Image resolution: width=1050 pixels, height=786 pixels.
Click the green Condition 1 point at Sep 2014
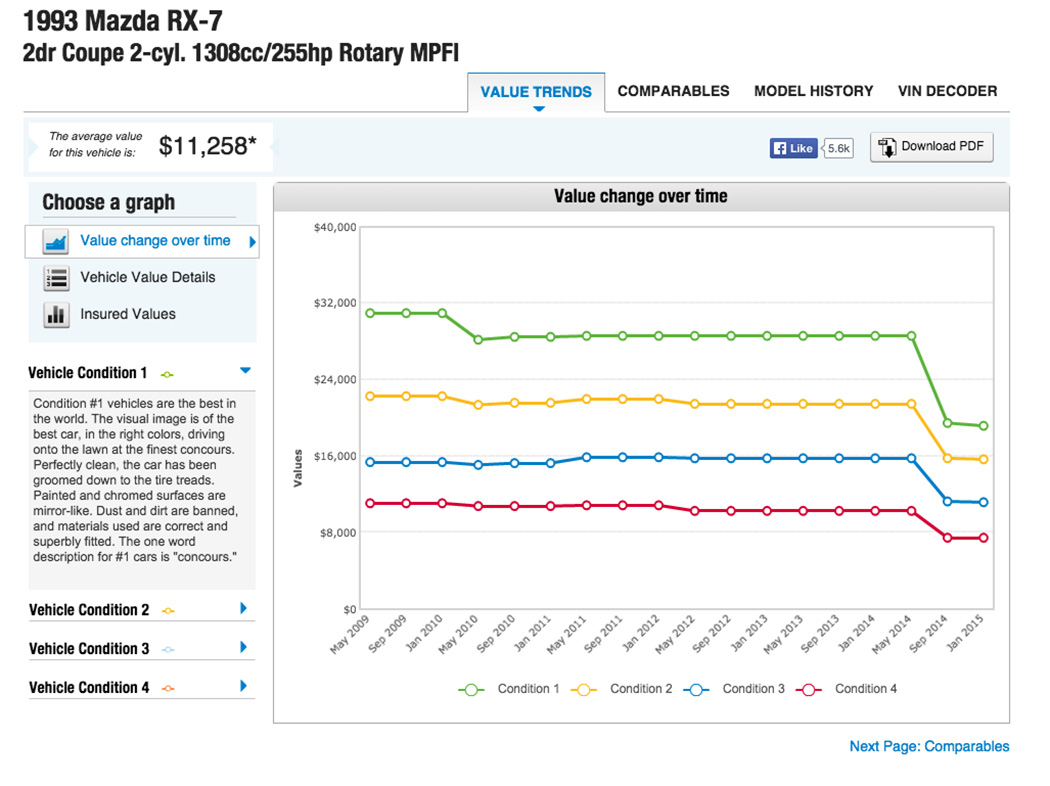[x=948, y=423]
